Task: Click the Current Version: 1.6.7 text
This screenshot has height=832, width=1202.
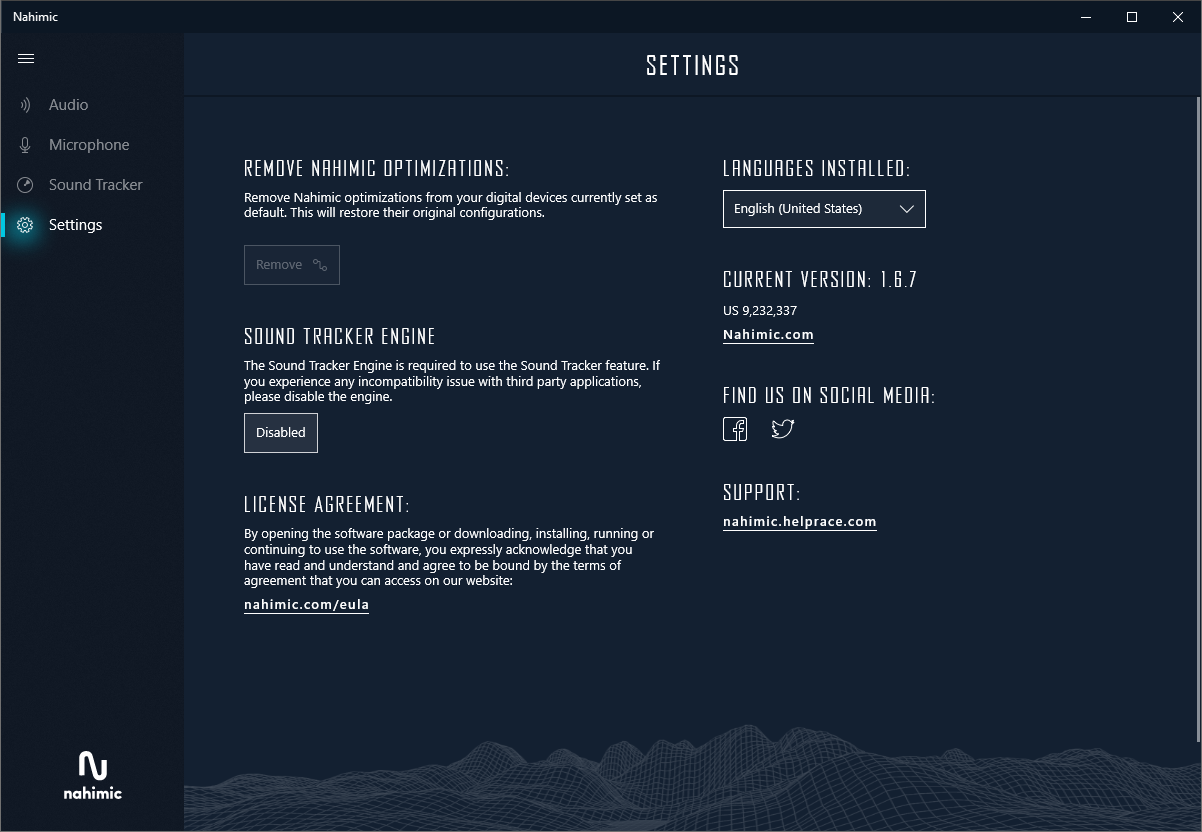Action: [820, 280]
